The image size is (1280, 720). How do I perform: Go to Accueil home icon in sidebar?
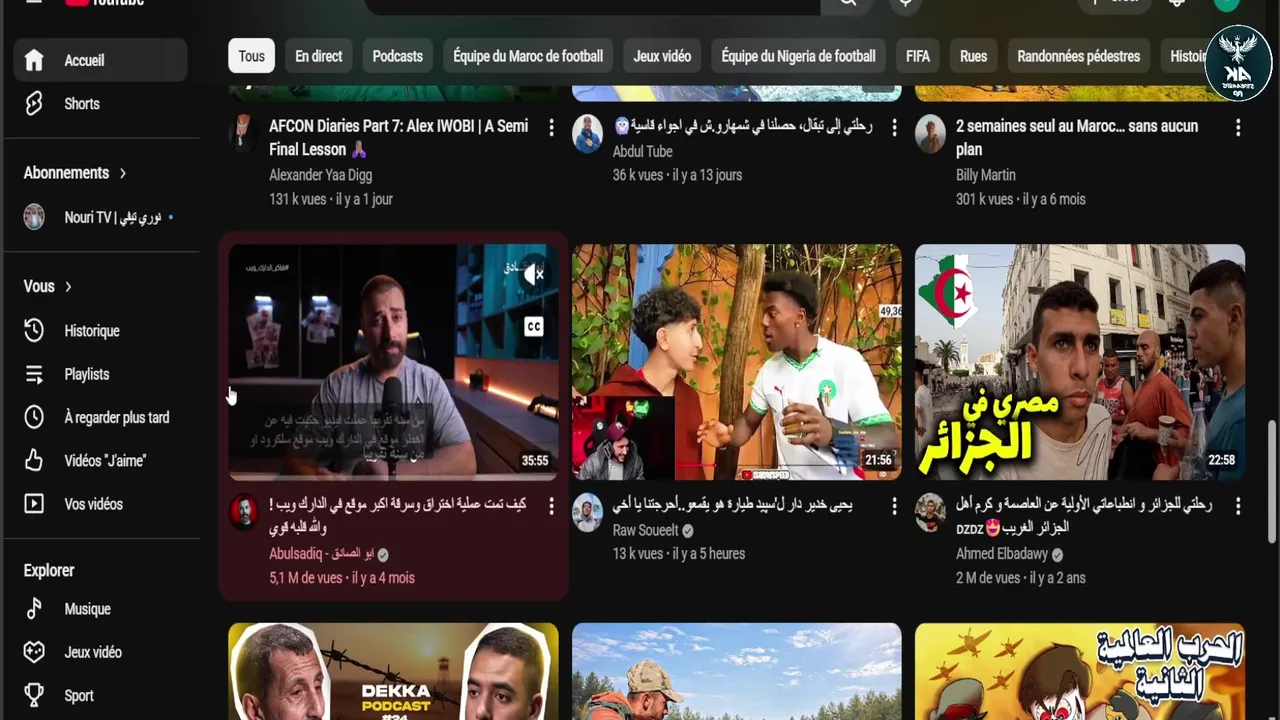[34, 60]
